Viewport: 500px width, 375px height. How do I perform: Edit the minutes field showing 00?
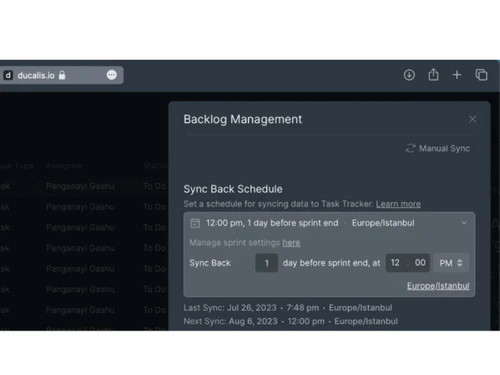pyautogui.click(x=420, y=263)
